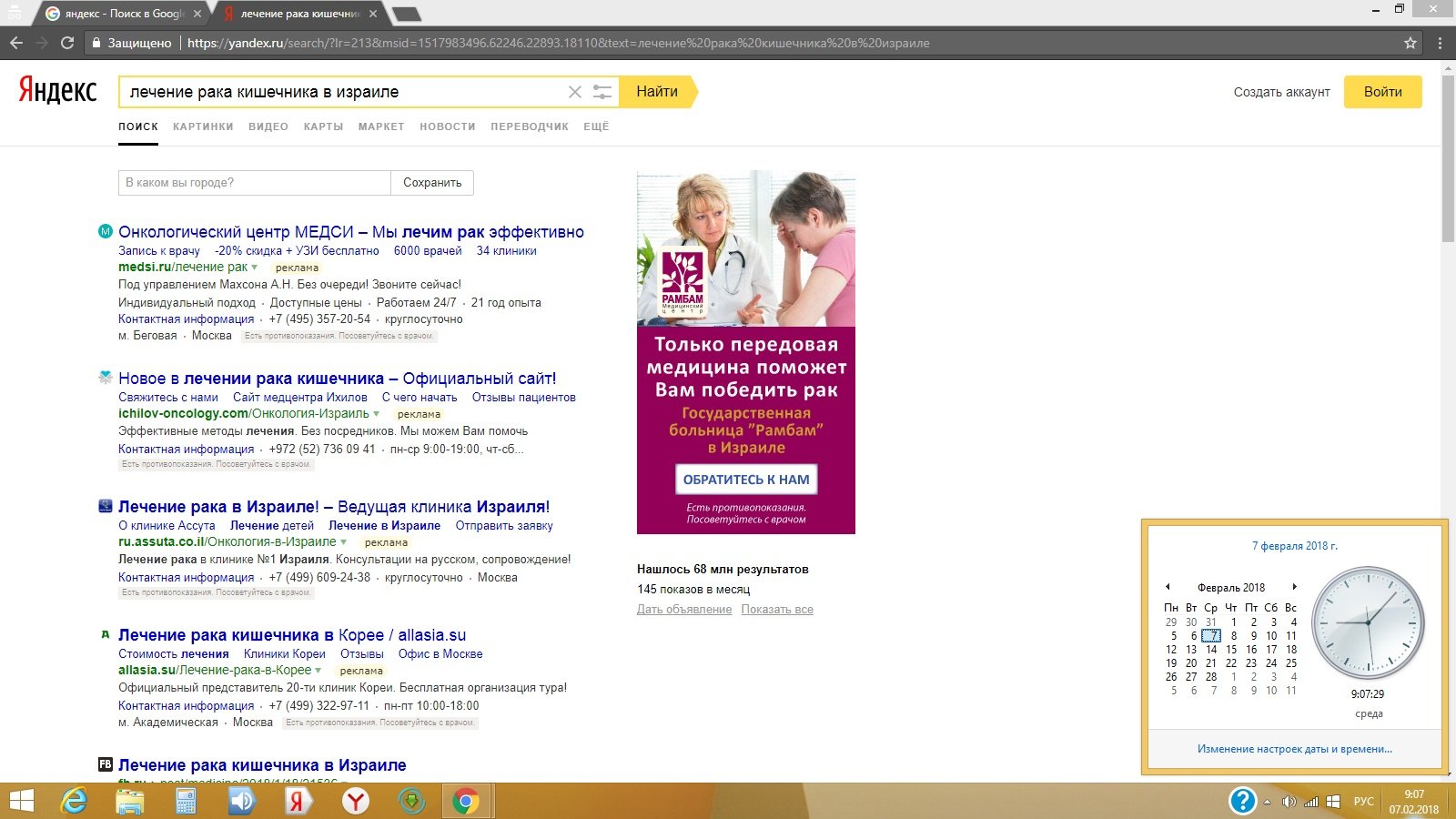
Task: Open Calculator taskbar icon
Action: (x=187, y=802)
